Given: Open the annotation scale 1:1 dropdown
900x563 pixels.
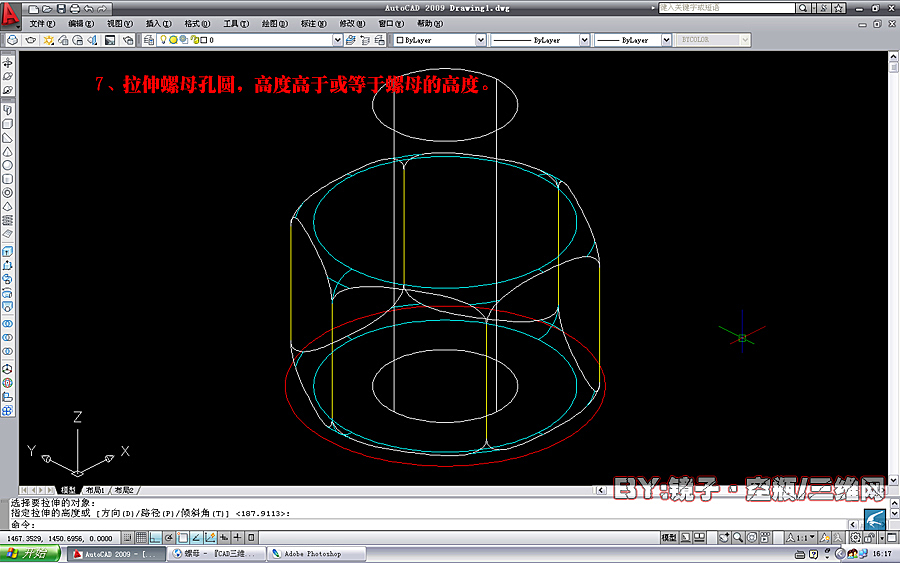Looking at the screenshot, I should click(x=801, y=538).
